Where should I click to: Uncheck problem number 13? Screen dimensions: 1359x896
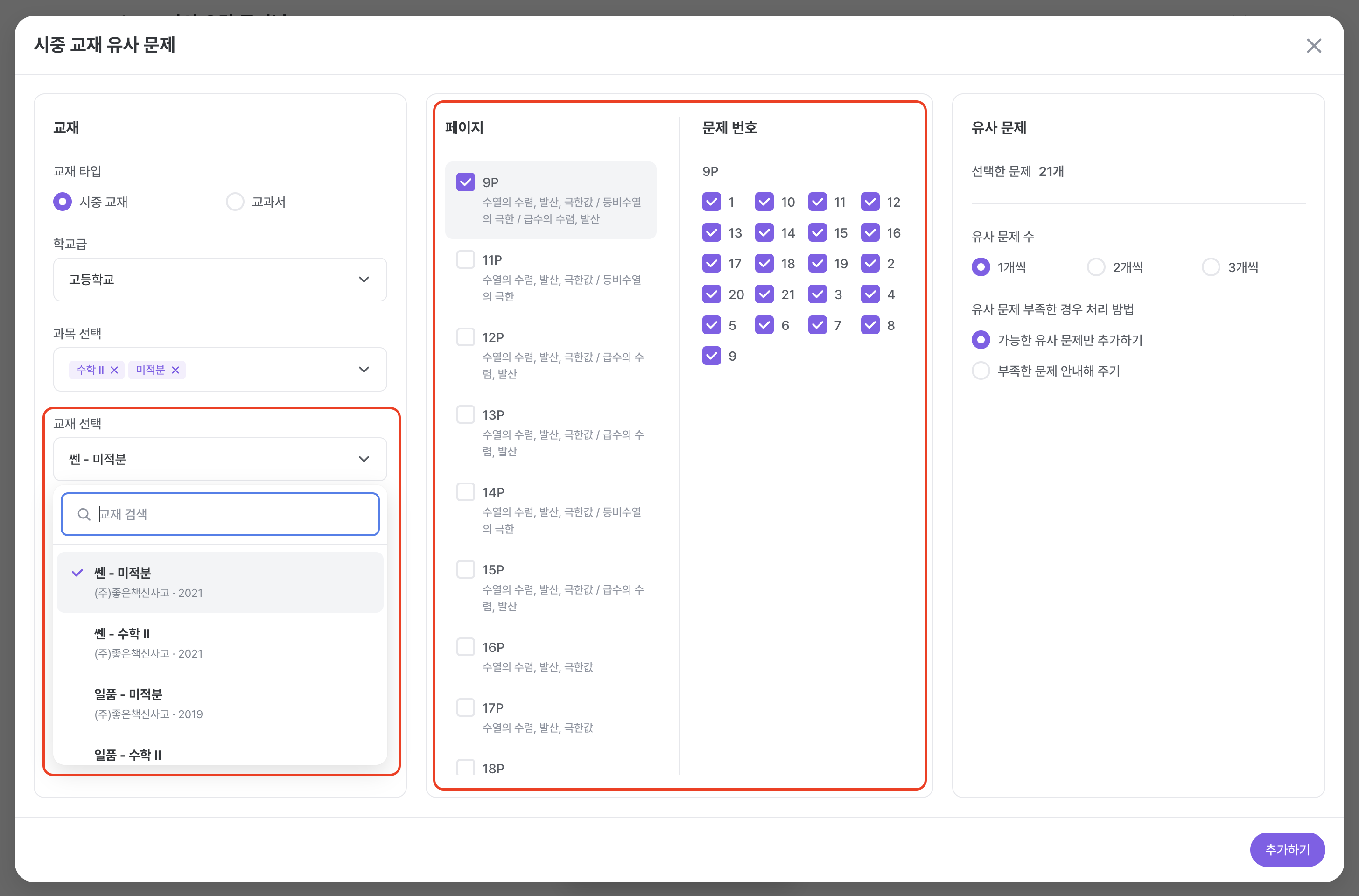coord(712,232)
